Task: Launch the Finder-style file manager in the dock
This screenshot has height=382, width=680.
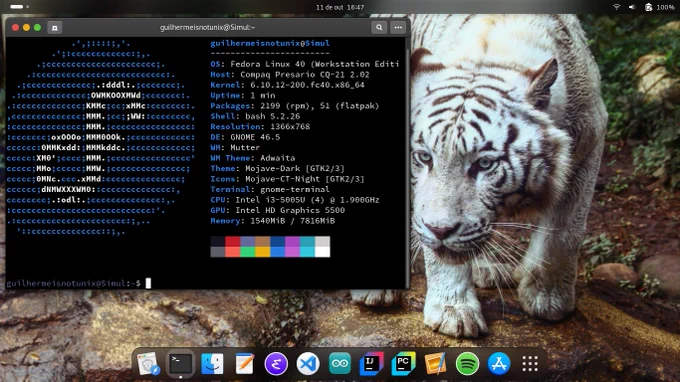Action: [x=212, y=364]
